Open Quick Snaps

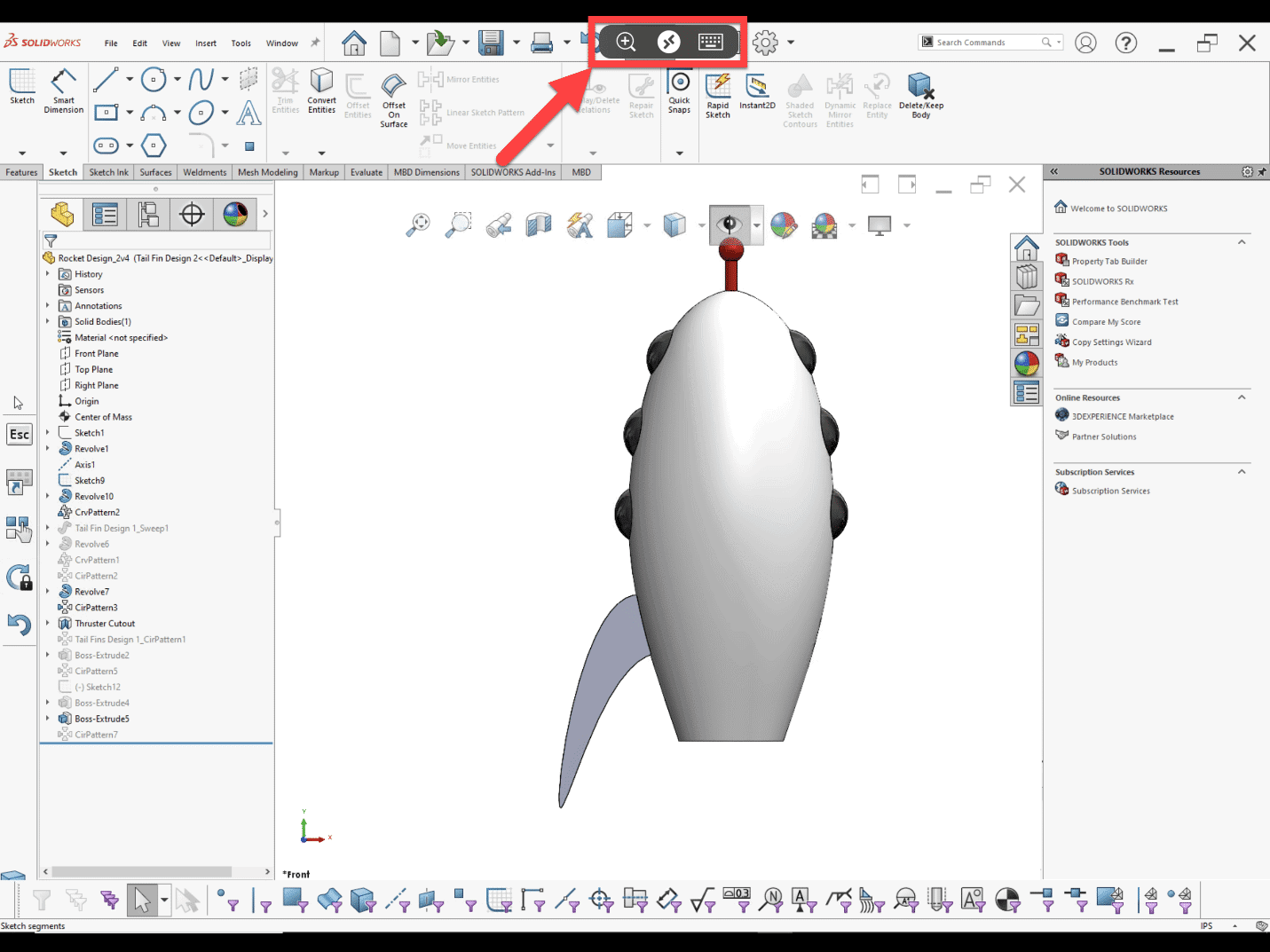680,92
